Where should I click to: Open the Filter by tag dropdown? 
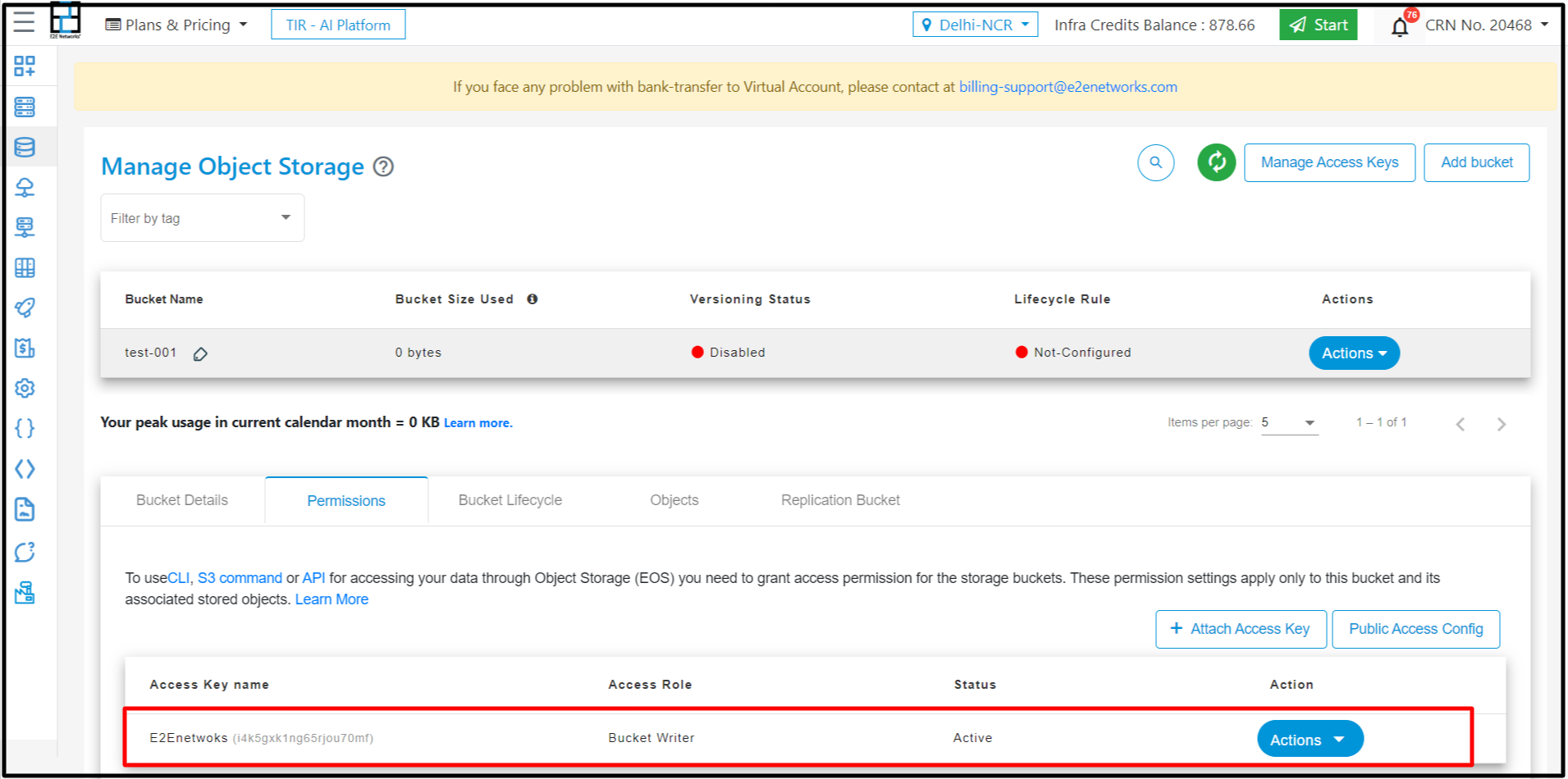pos(202,217)
